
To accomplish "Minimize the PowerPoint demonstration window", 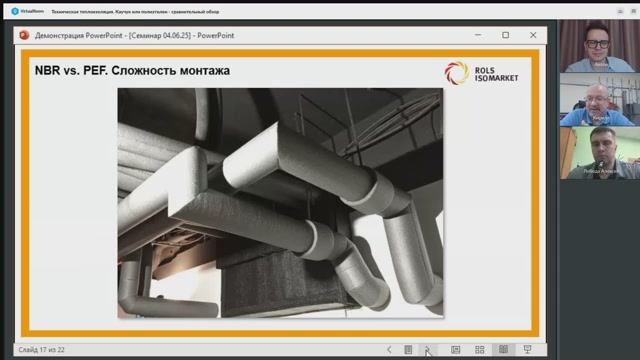I will coord(478,35).
